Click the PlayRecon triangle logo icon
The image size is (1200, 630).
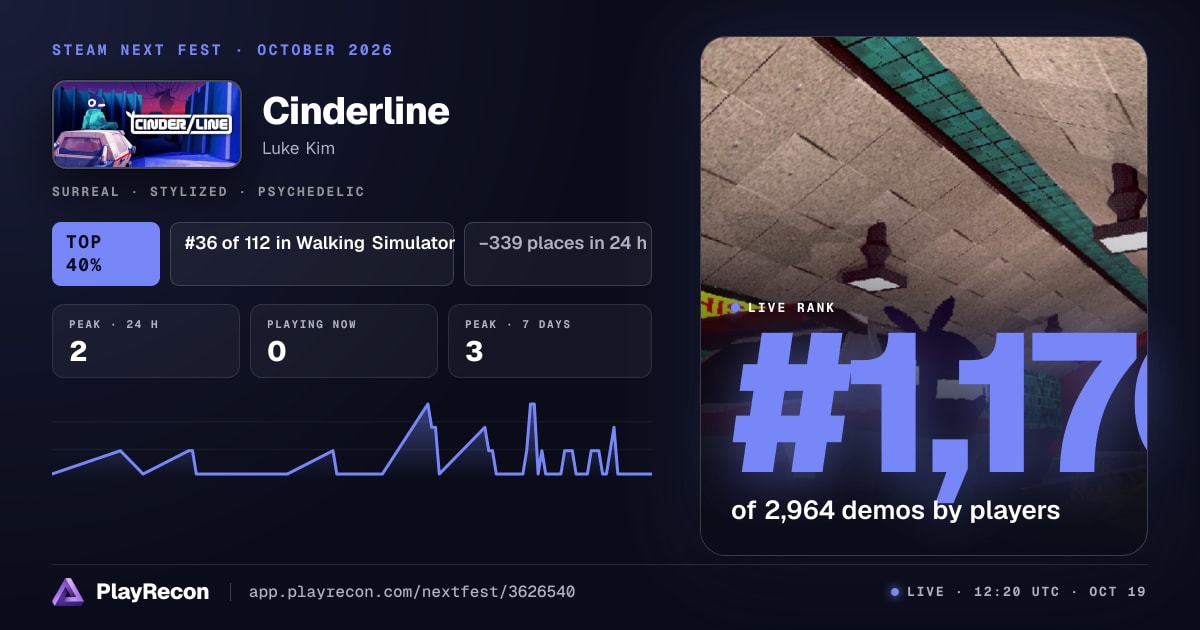click(x=67, y=592)
